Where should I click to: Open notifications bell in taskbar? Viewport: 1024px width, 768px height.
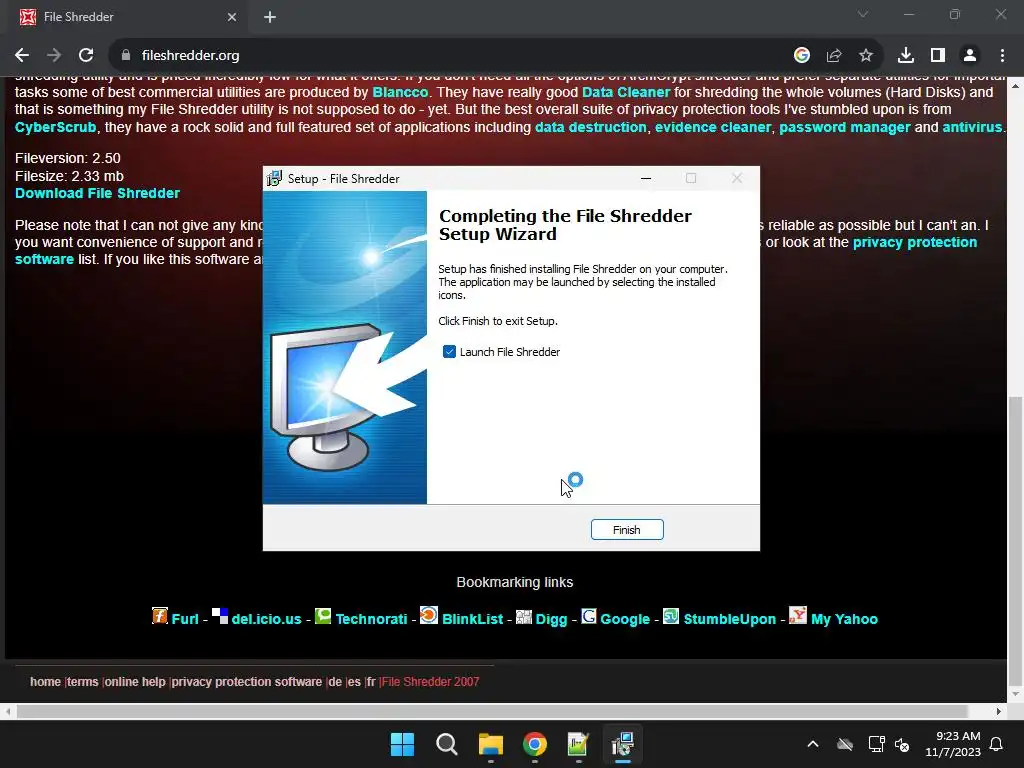point(997,744)
